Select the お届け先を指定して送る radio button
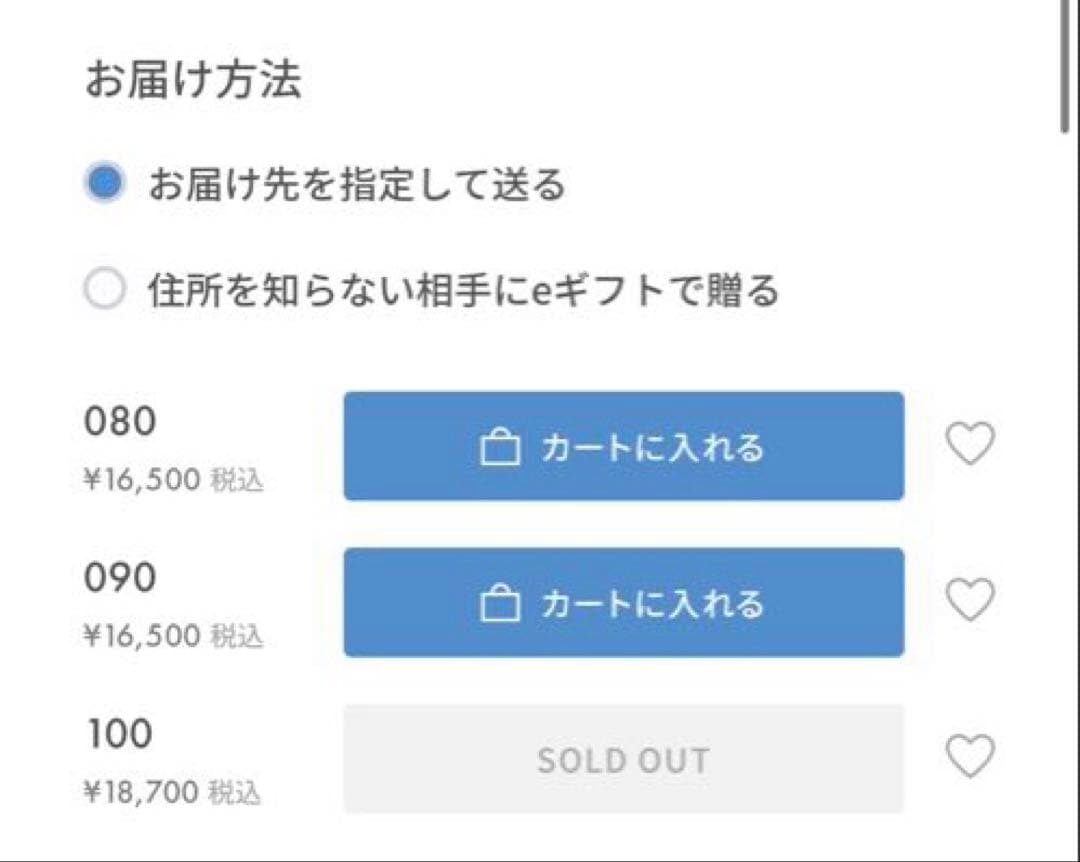 105,184
